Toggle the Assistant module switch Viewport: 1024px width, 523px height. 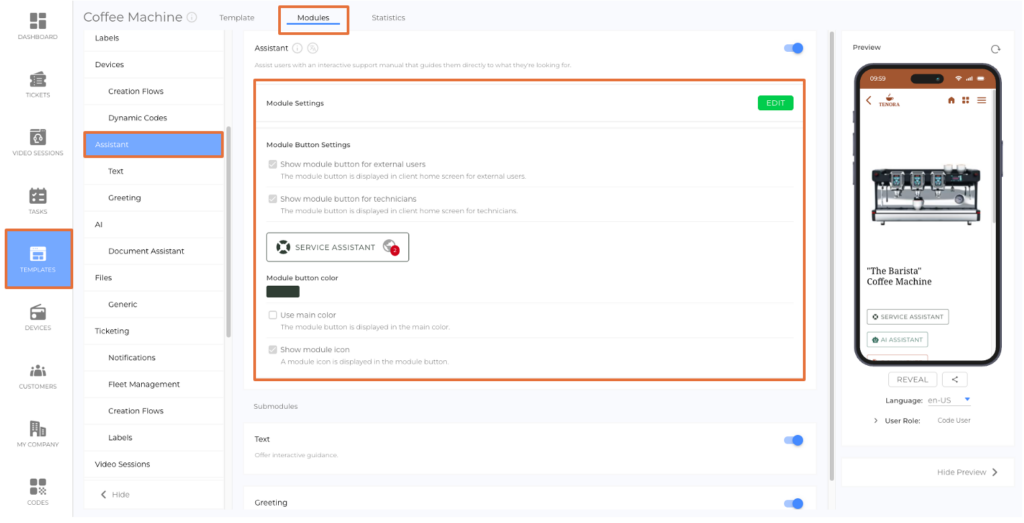click(794, 48)
